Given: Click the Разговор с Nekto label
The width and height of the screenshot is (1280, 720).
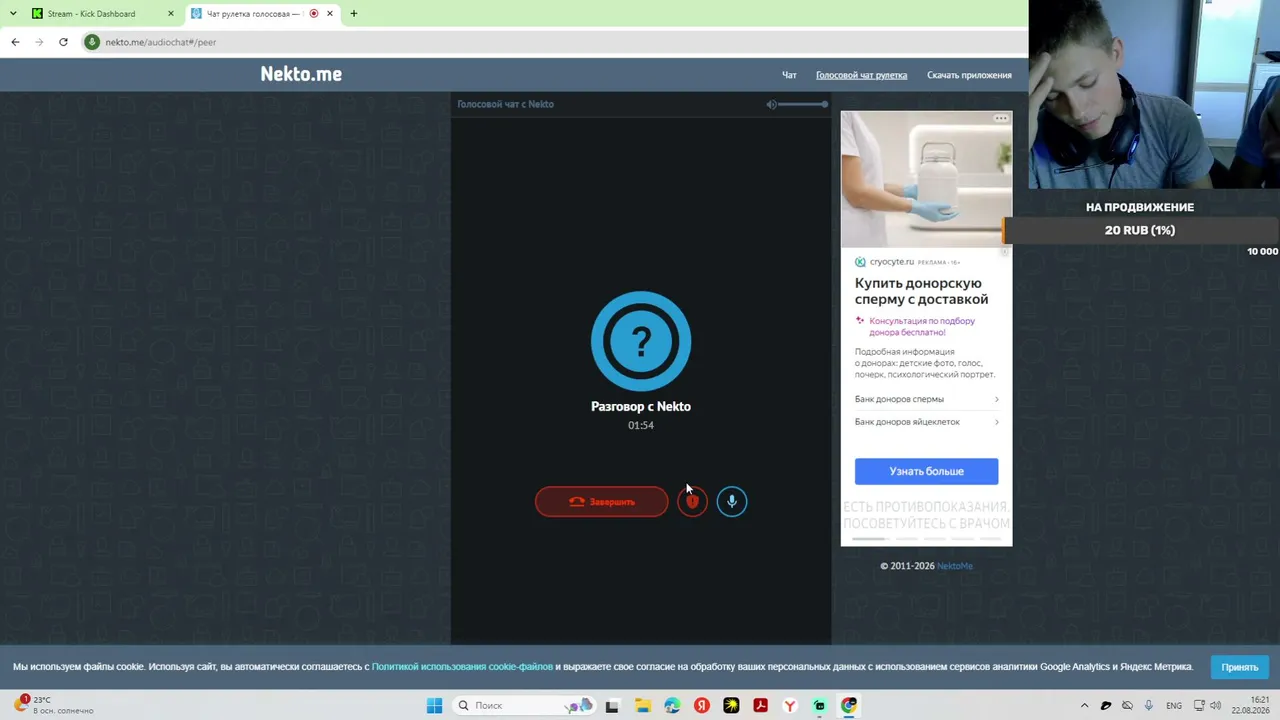Looking at the screenshot, I should 641,406.
